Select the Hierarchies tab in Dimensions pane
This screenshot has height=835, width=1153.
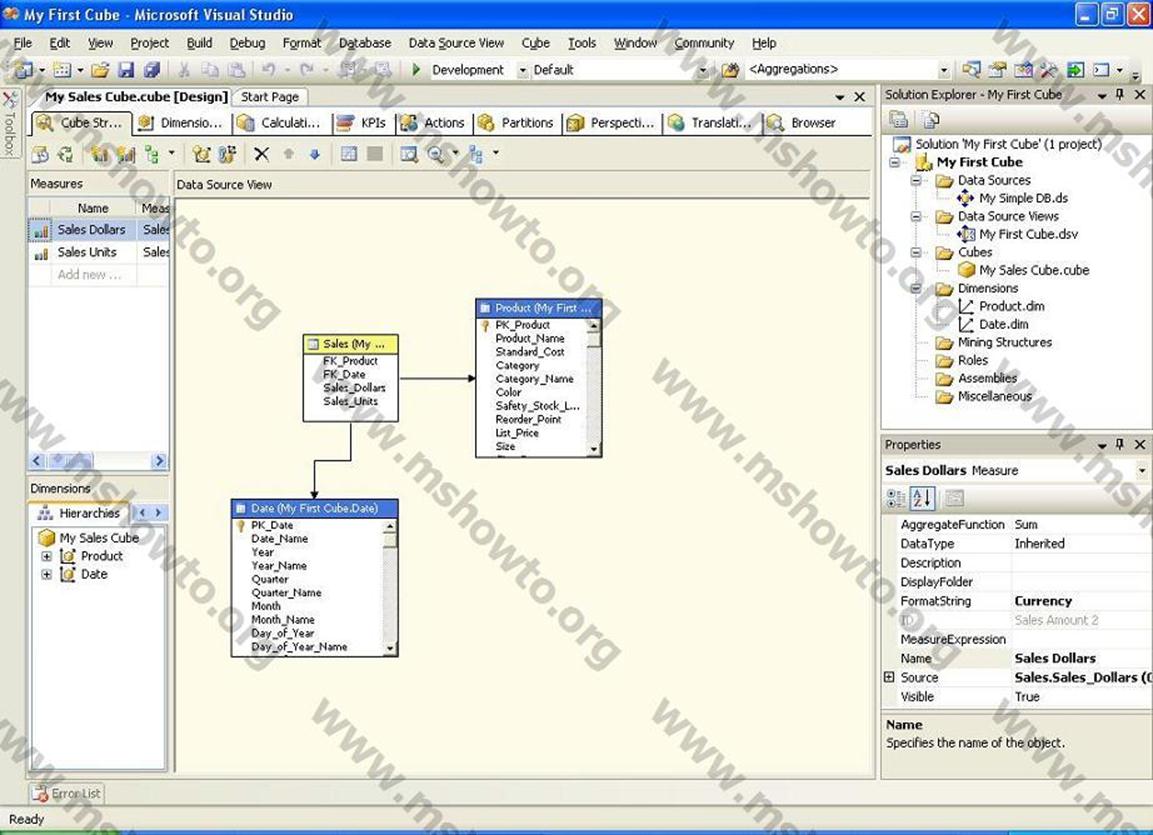79,512
